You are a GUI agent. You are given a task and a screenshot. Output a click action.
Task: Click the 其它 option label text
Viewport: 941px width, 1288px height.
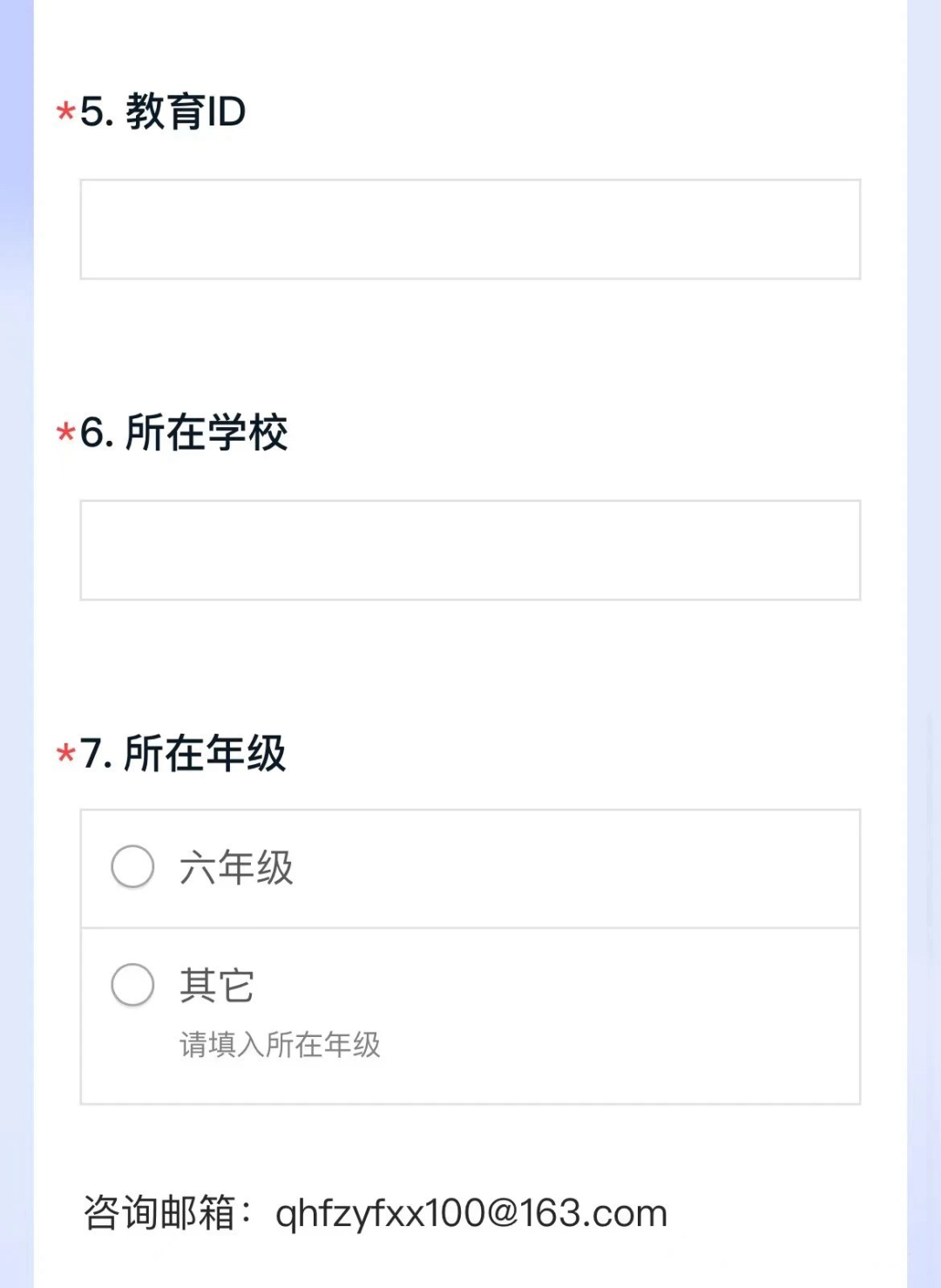coord(217,986)
